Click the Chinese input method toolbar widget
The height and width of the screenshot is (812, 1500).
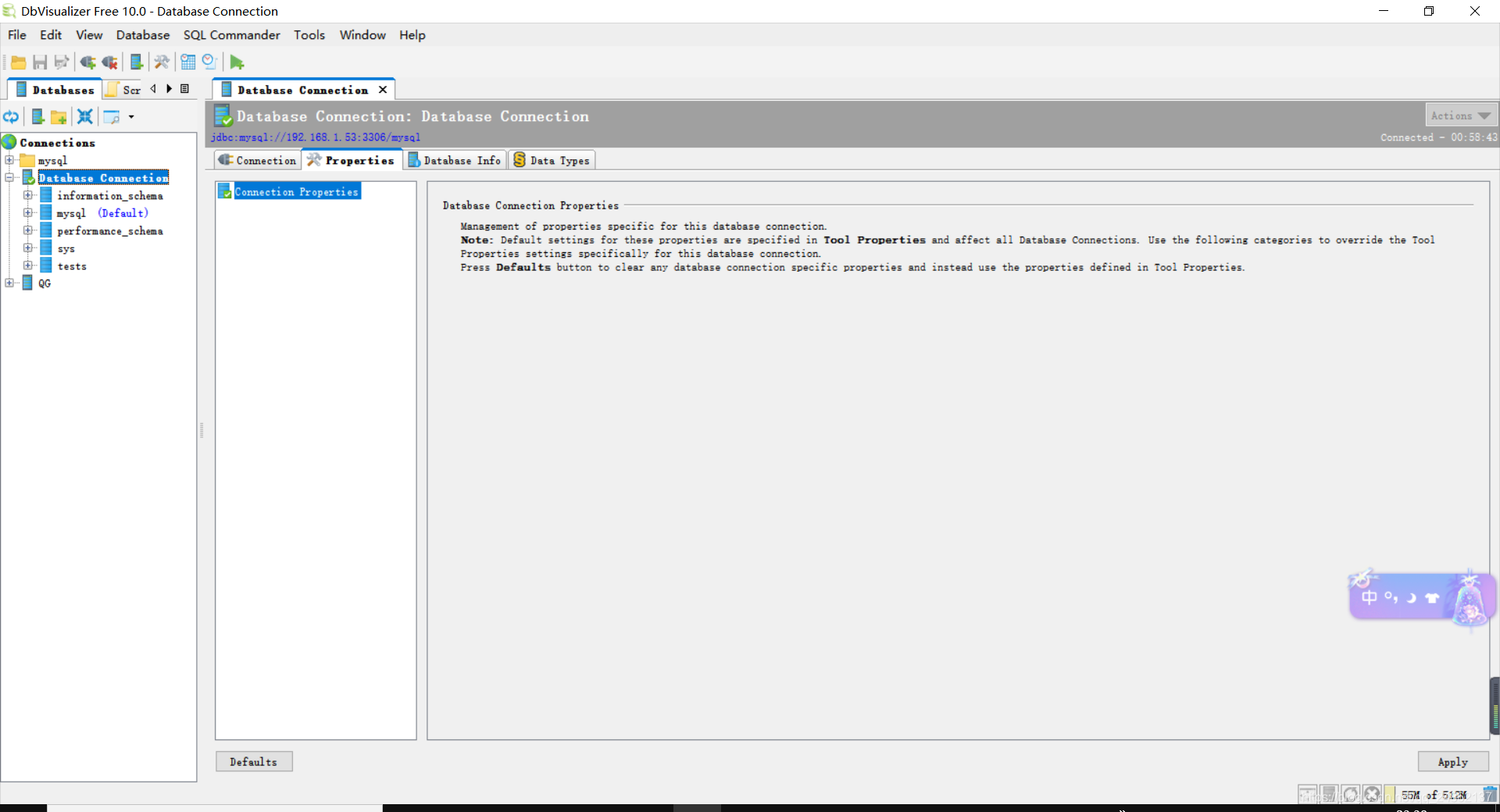pos(1422,597)
